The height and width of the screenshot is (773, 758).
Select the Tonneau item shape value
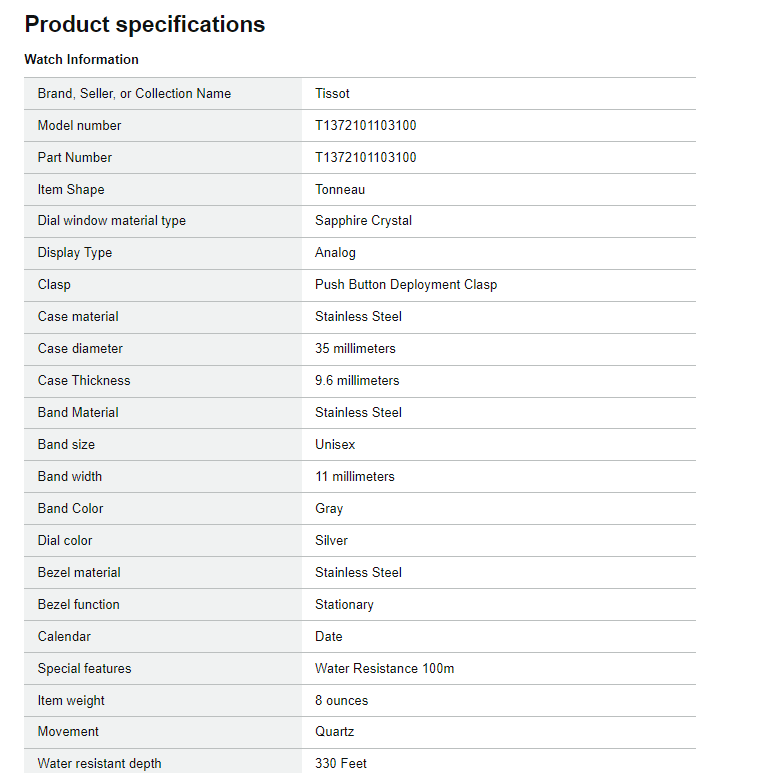(x=341, y=190)
